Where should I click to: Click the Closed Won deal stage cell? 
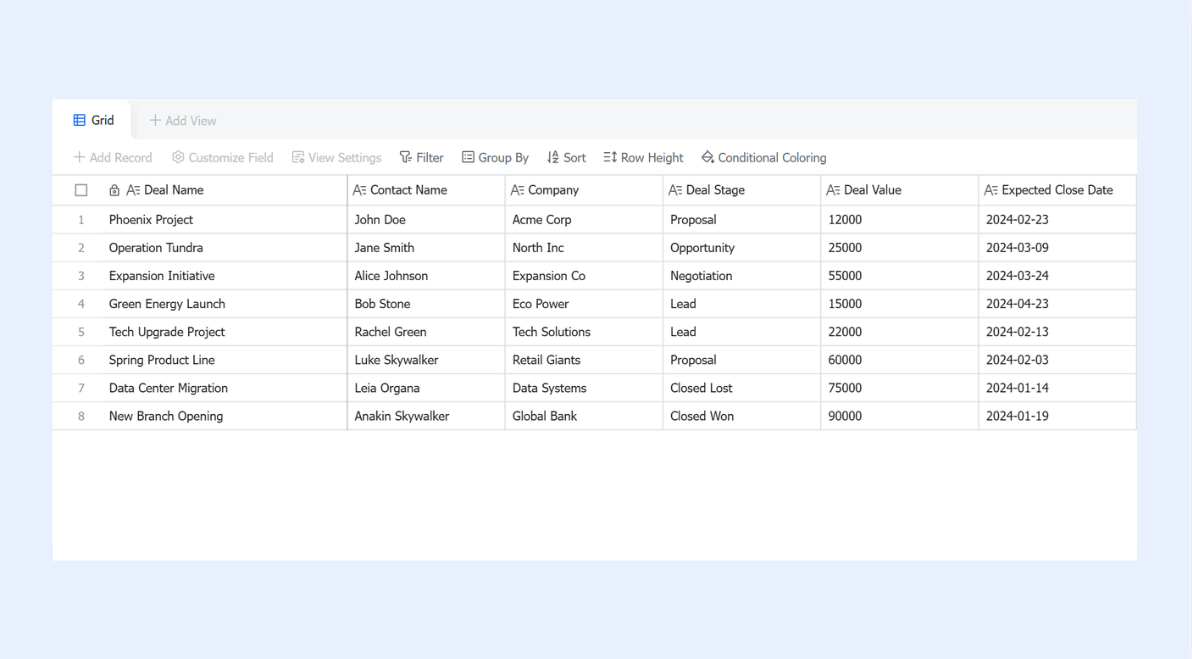[x=742, y=417]
